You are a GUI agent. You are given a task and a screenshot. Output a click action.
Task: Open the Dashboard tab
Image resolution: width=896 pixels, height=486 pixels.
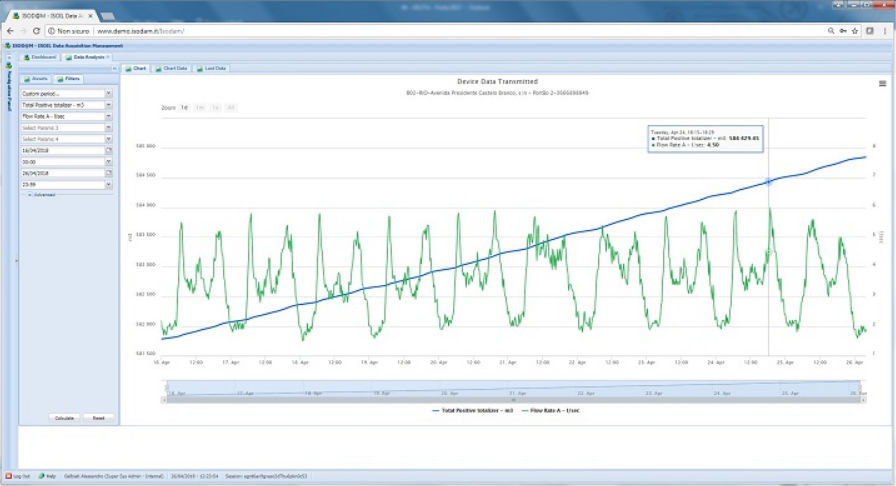(40, 57)
